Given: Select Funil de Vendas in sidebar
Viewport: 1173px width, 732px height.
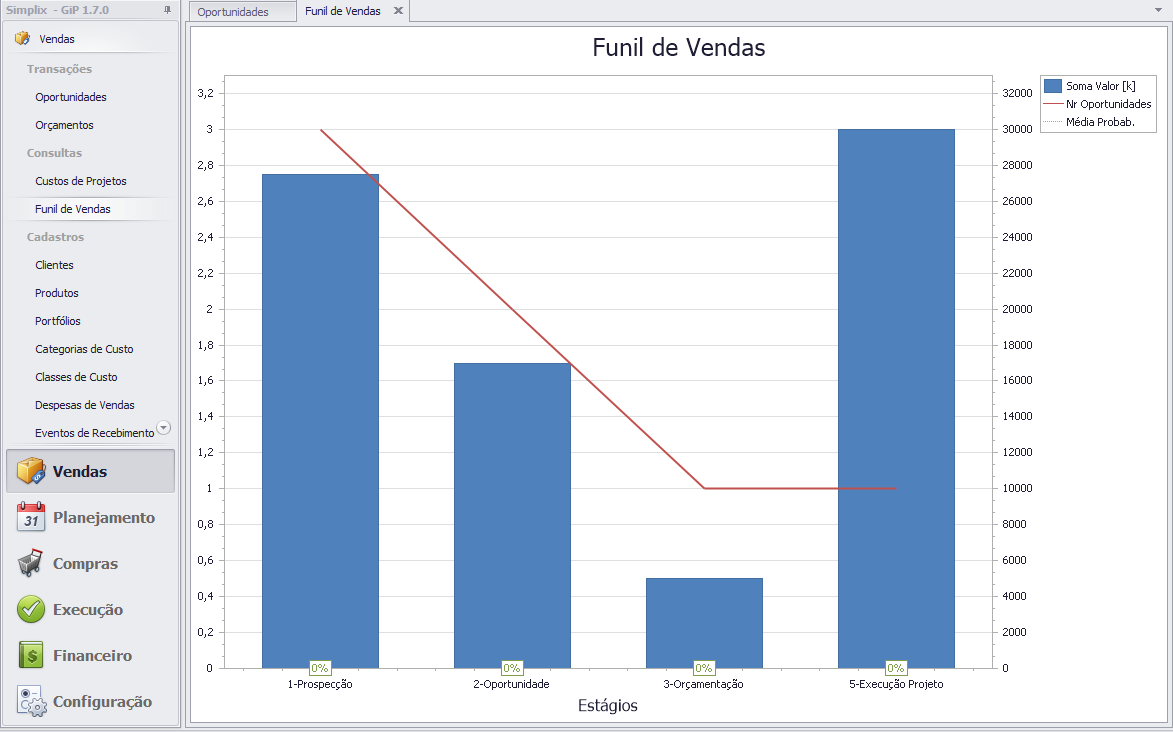Looking at the screenshot, I should [x=73, y=209].
